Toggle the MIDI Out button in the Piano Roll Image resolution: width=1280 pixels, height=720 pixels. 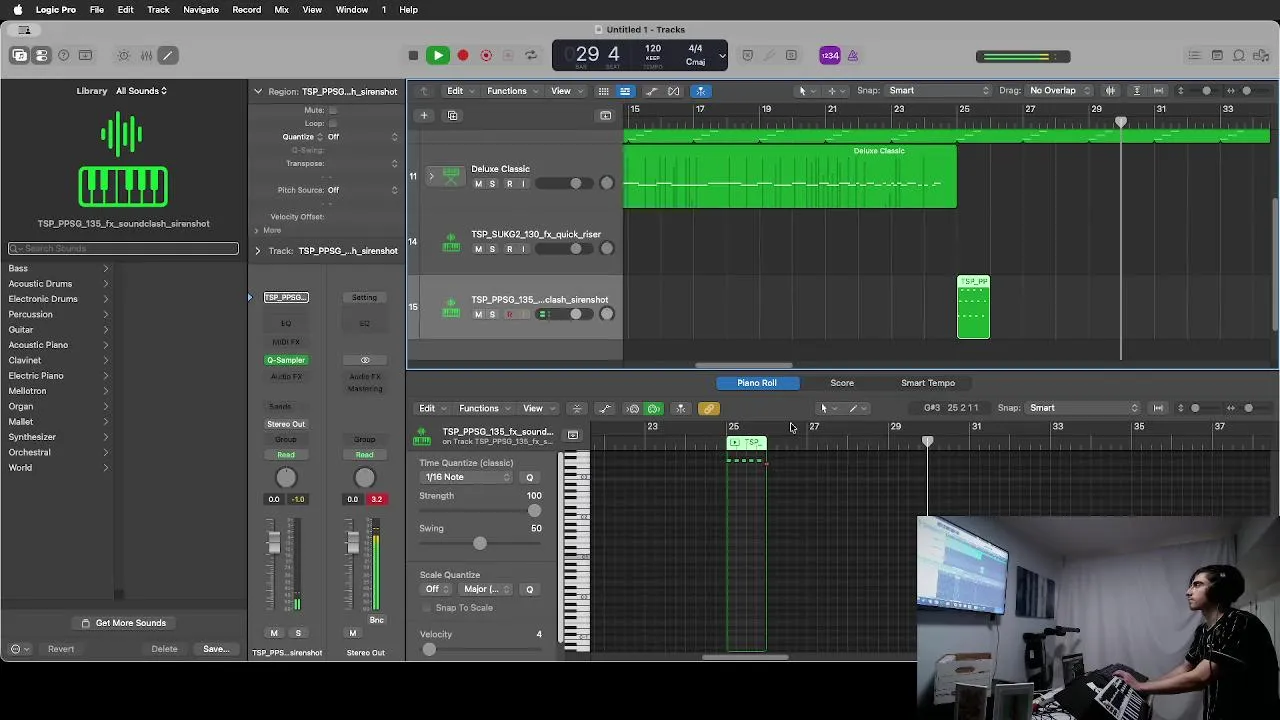654,408
